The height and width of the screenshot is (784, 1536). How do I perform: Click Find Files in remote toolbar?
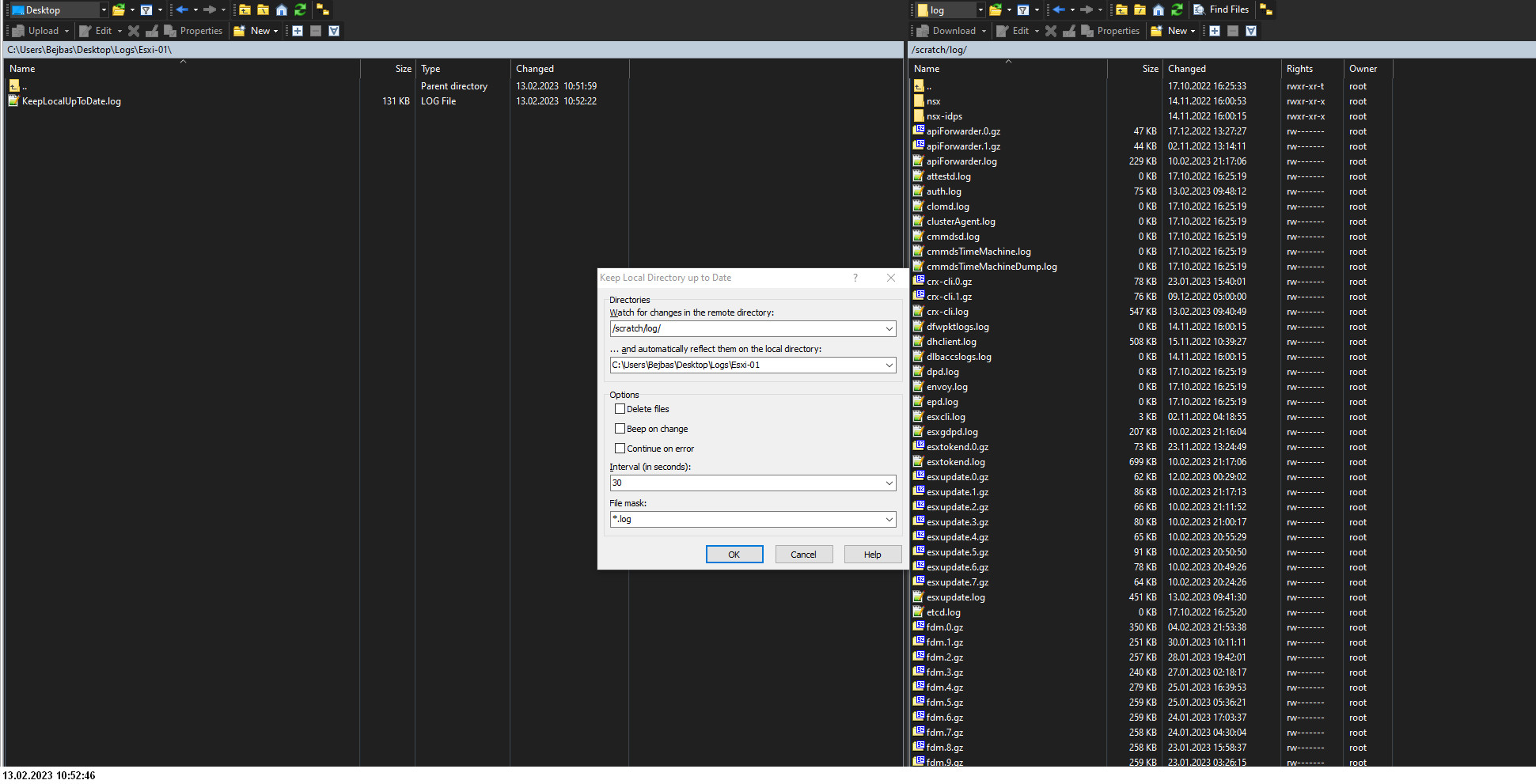[x=1221, y=9]
